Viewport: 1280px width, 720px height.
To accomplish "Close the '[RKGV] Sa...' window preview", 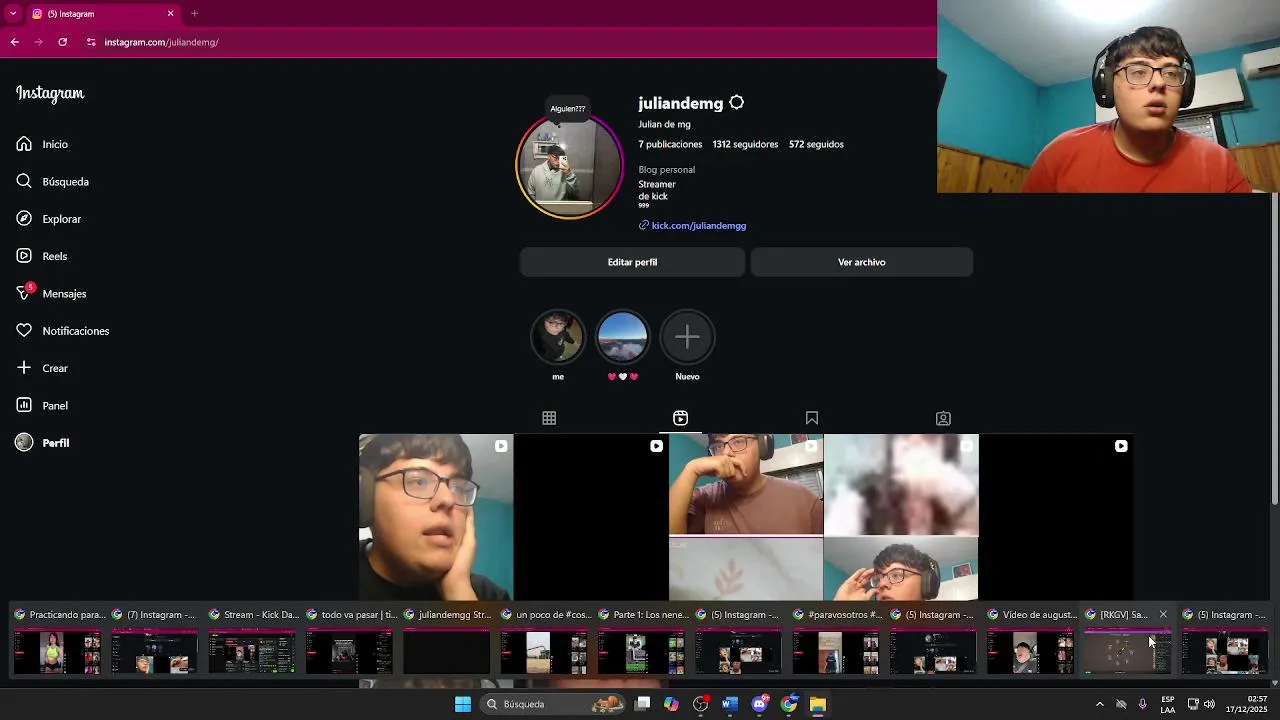I will tap(1163, 615).
